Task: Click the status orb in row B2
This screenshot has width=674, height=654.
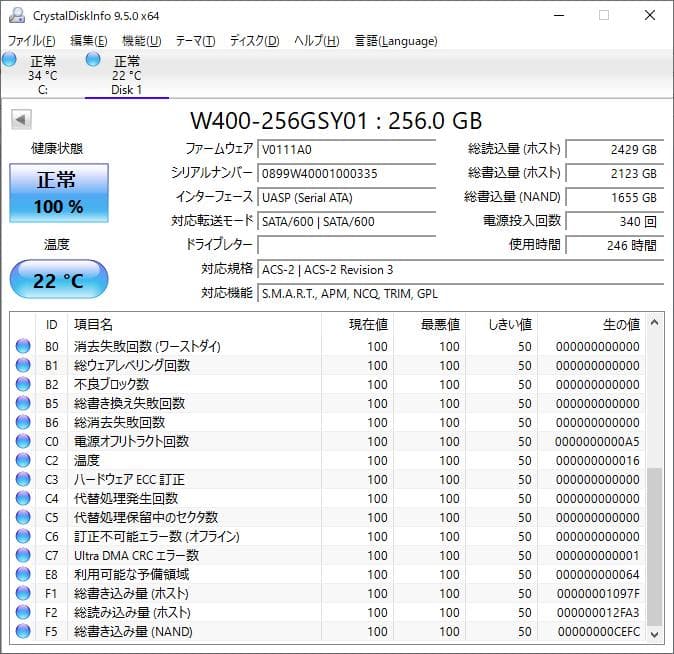Action: coord(23,384)
